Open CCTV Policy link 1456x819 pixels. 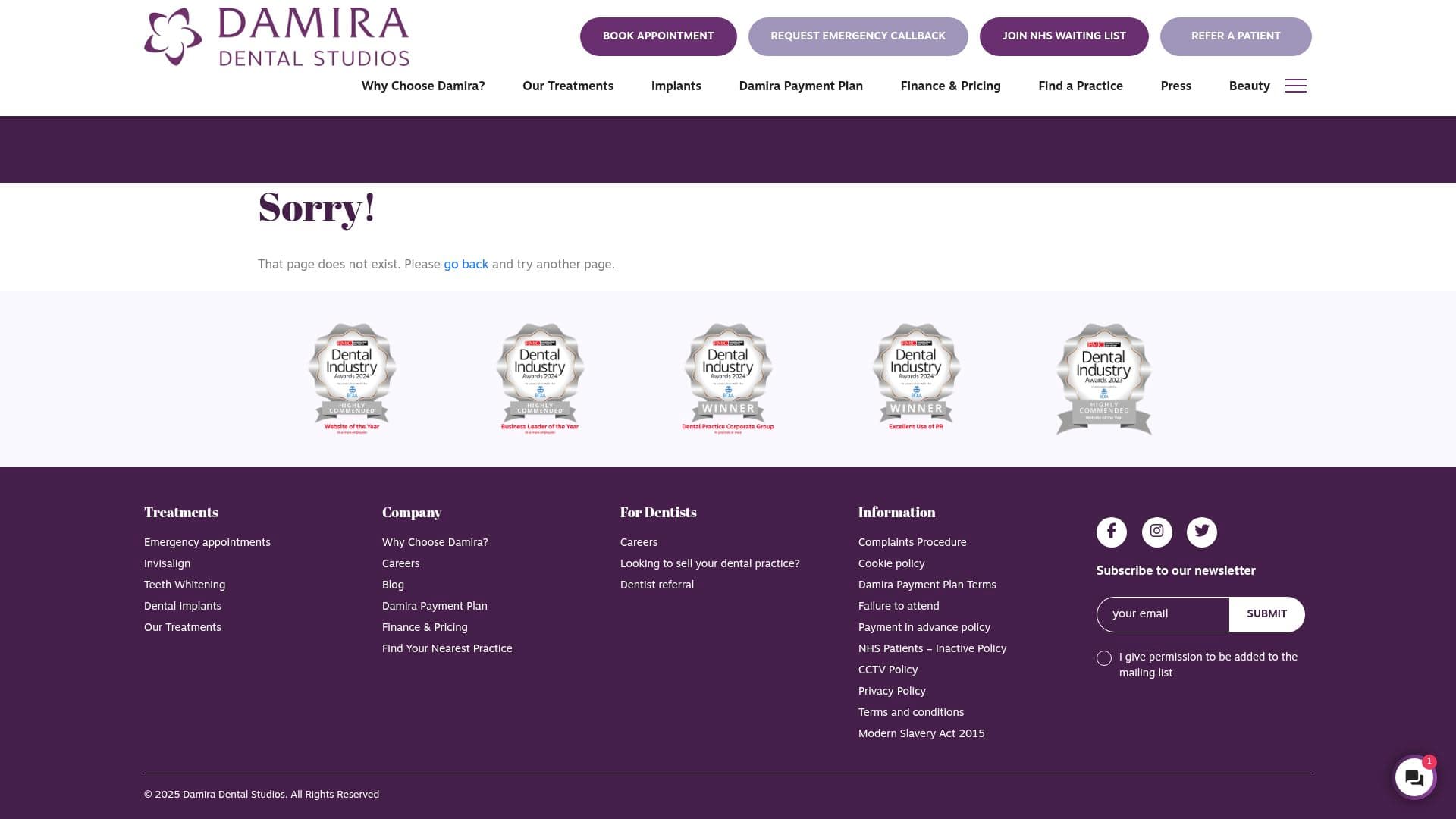(x=887, y=670)
